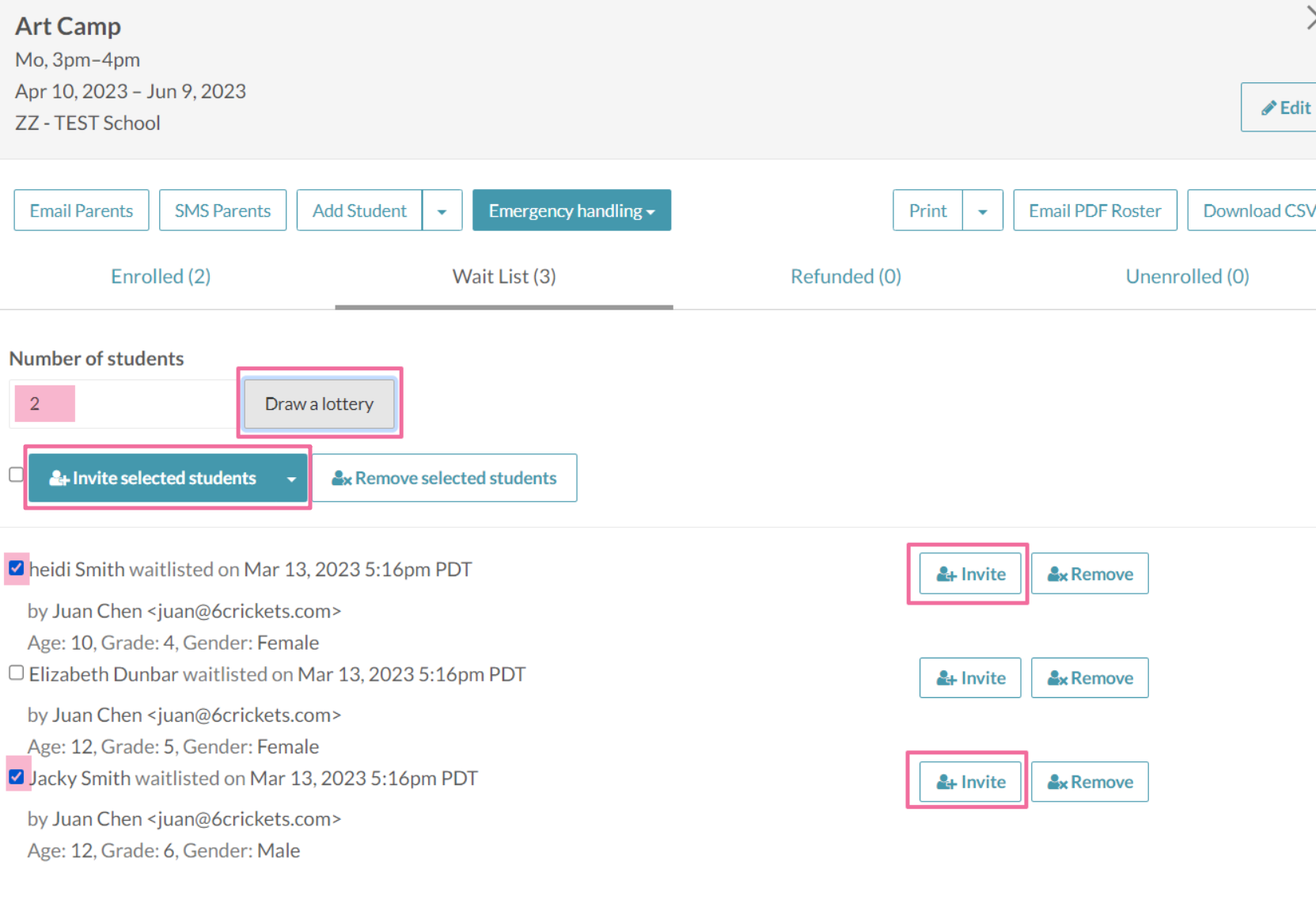Toggle the select-all students checkbox
The width and height of the screenshot is (1316, 899).
[16, 475]
